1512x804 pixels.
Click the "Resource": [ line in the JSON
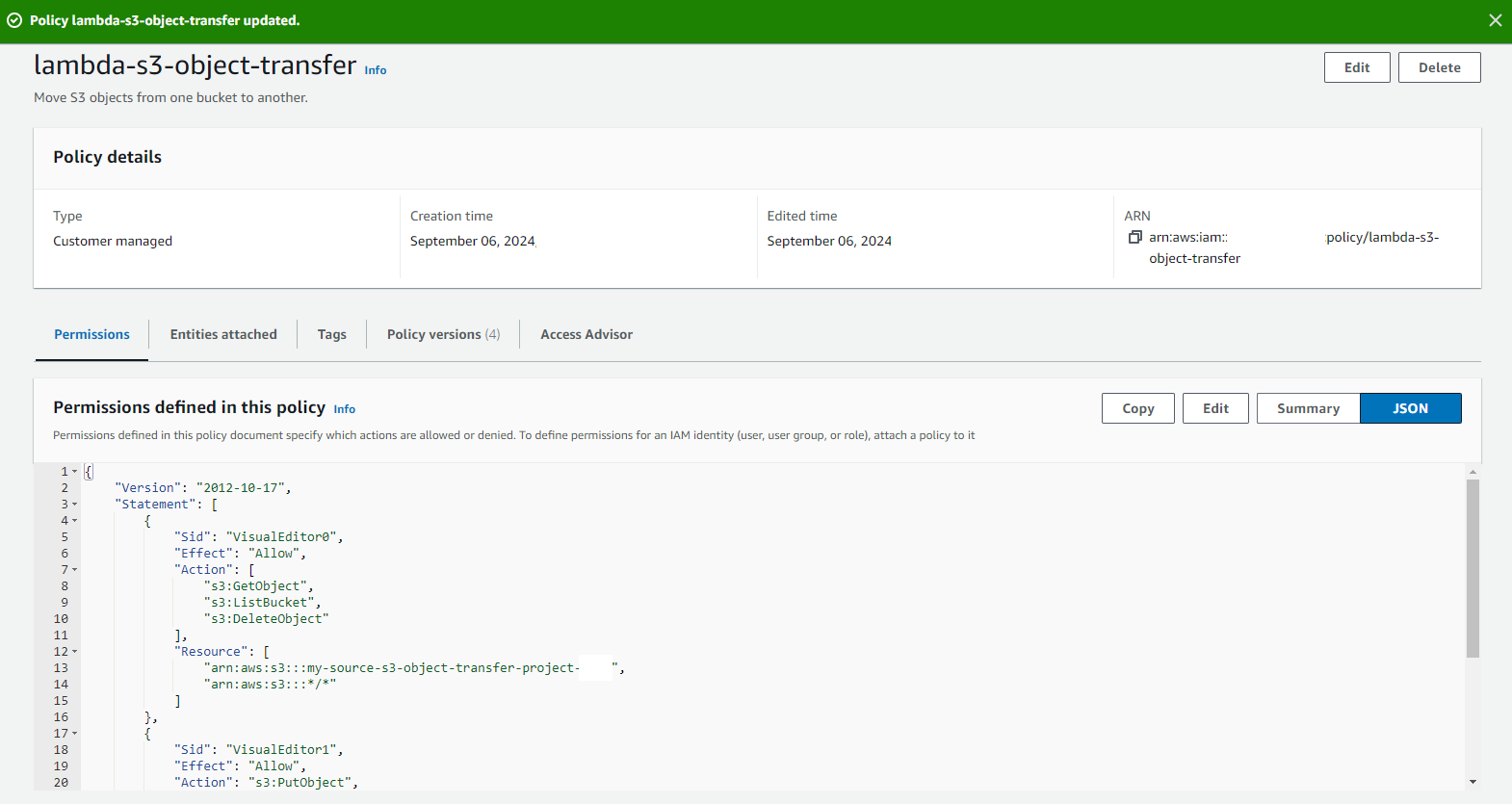point(222,652)
